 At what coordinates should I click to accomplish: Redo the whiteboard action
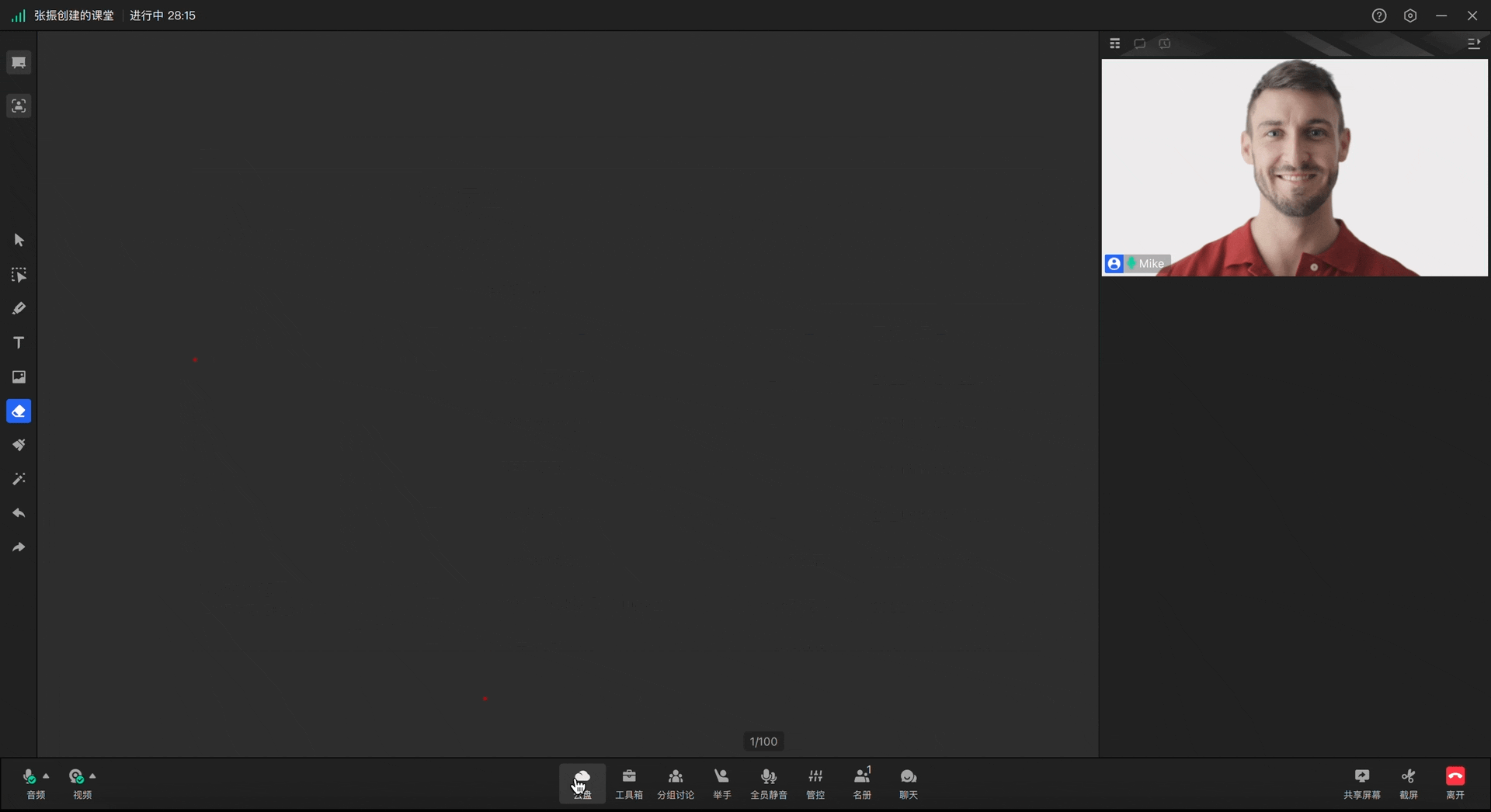(x=19, y=548)
